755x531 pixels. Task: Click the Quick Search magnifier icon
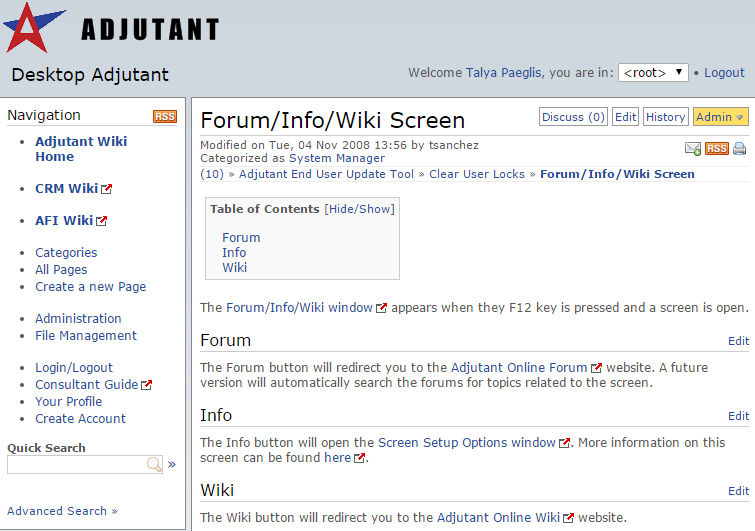(x=154, y=464)
